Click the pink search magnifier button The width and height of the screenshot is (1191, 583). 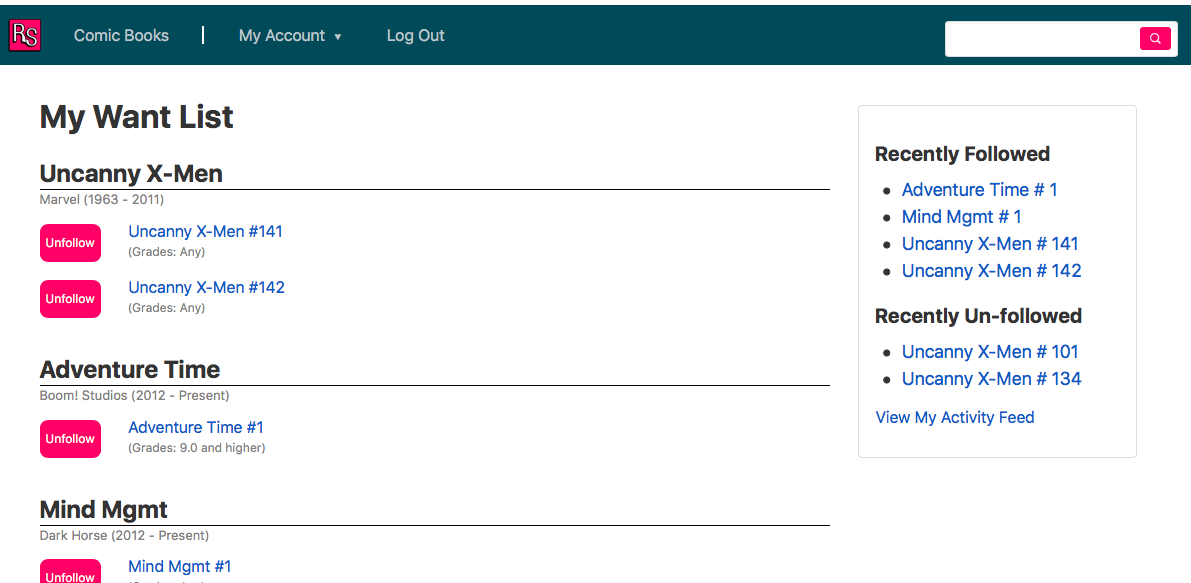click(1155, 39)
